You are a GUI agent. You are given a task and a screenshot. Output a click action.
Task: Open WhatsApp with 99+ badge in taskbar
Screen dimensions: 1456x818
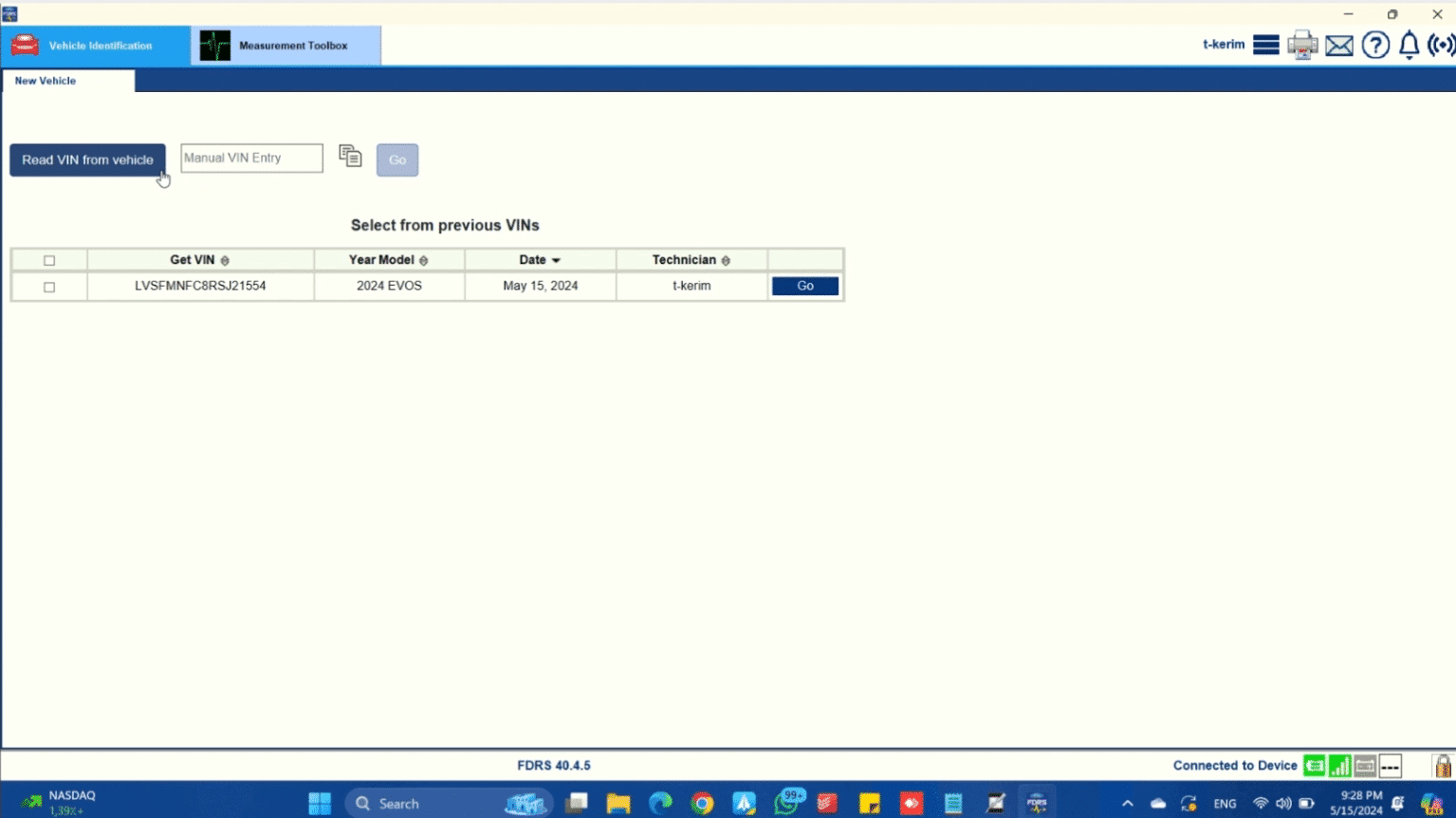(787, 803)
